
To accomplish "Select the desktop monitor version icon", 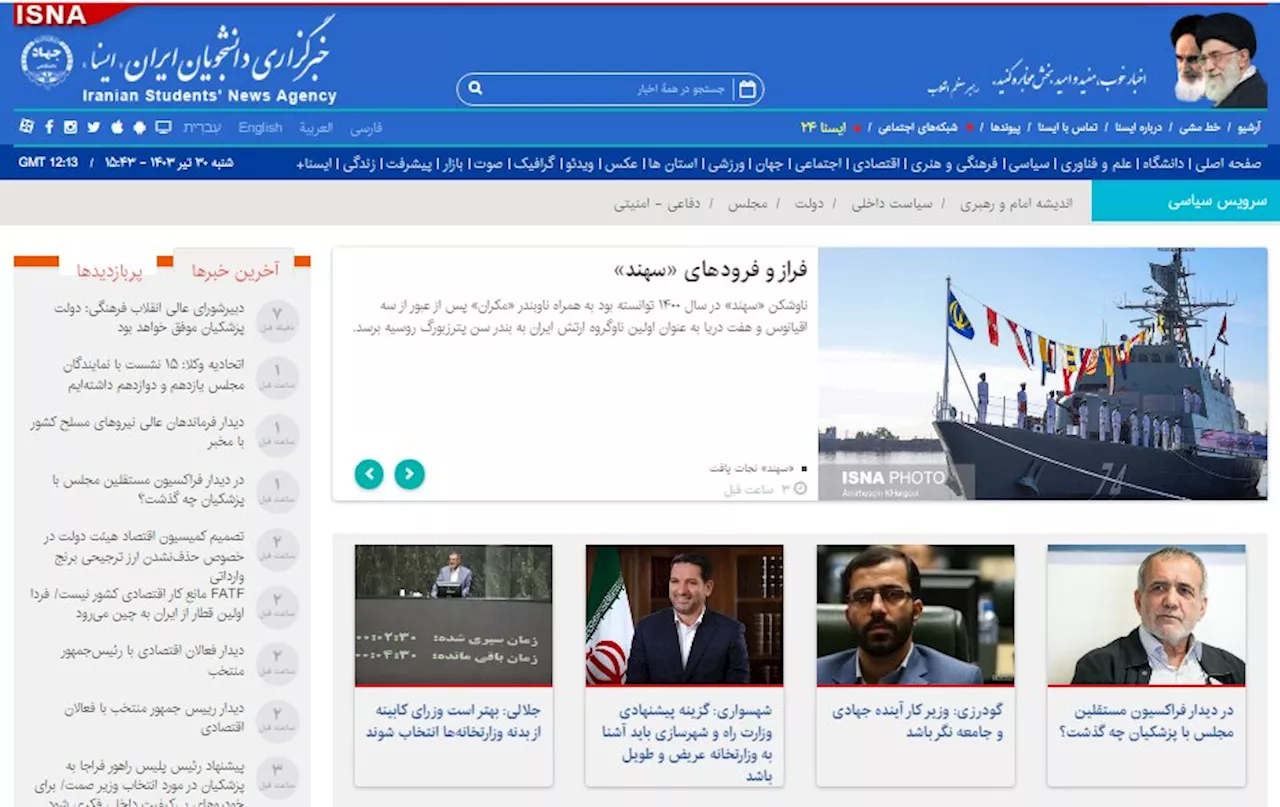I will point(163,127).
